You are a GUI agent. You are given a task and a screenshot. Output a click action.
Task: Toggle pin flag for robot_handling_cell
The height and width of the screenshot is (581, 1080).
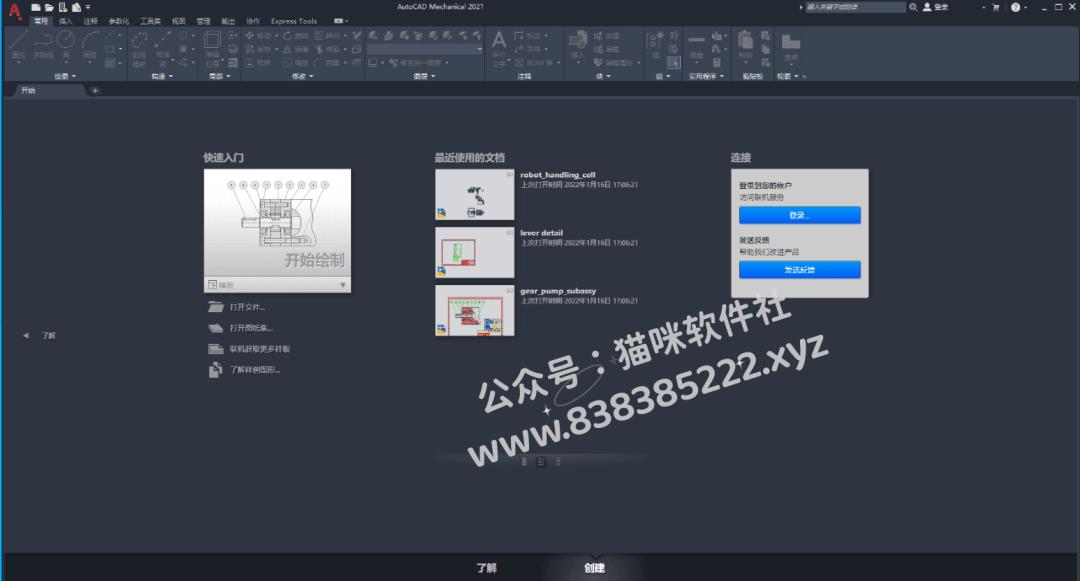[x=510, y=174]
